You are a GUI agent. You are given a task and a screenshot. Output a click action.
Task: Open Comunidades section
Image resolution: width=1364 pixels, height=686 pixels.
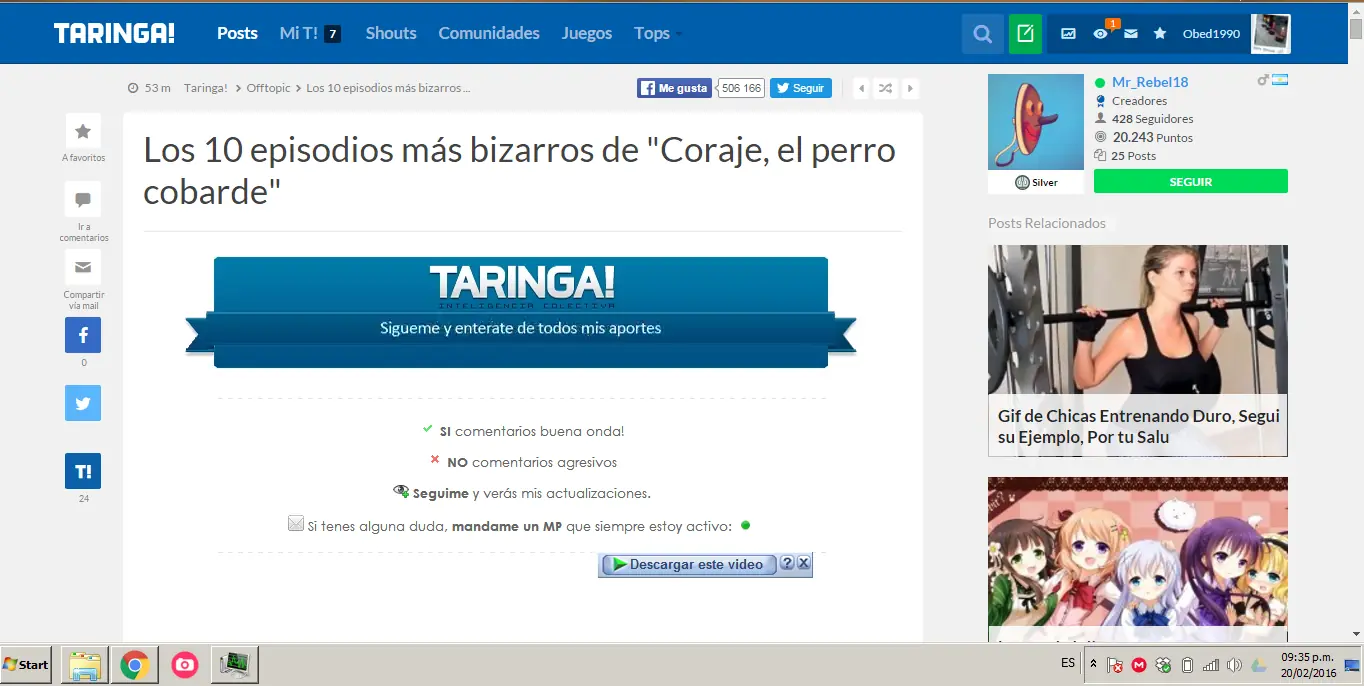489,33
